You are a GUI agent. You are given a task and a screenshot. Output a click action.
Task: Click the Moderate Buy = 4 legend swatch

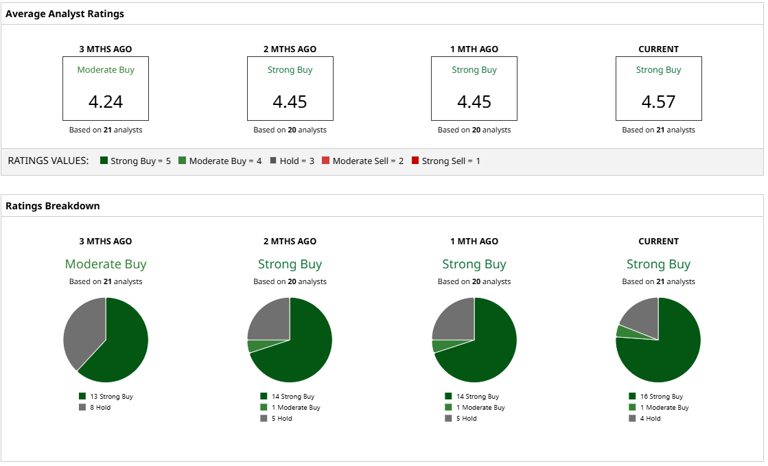182,161
